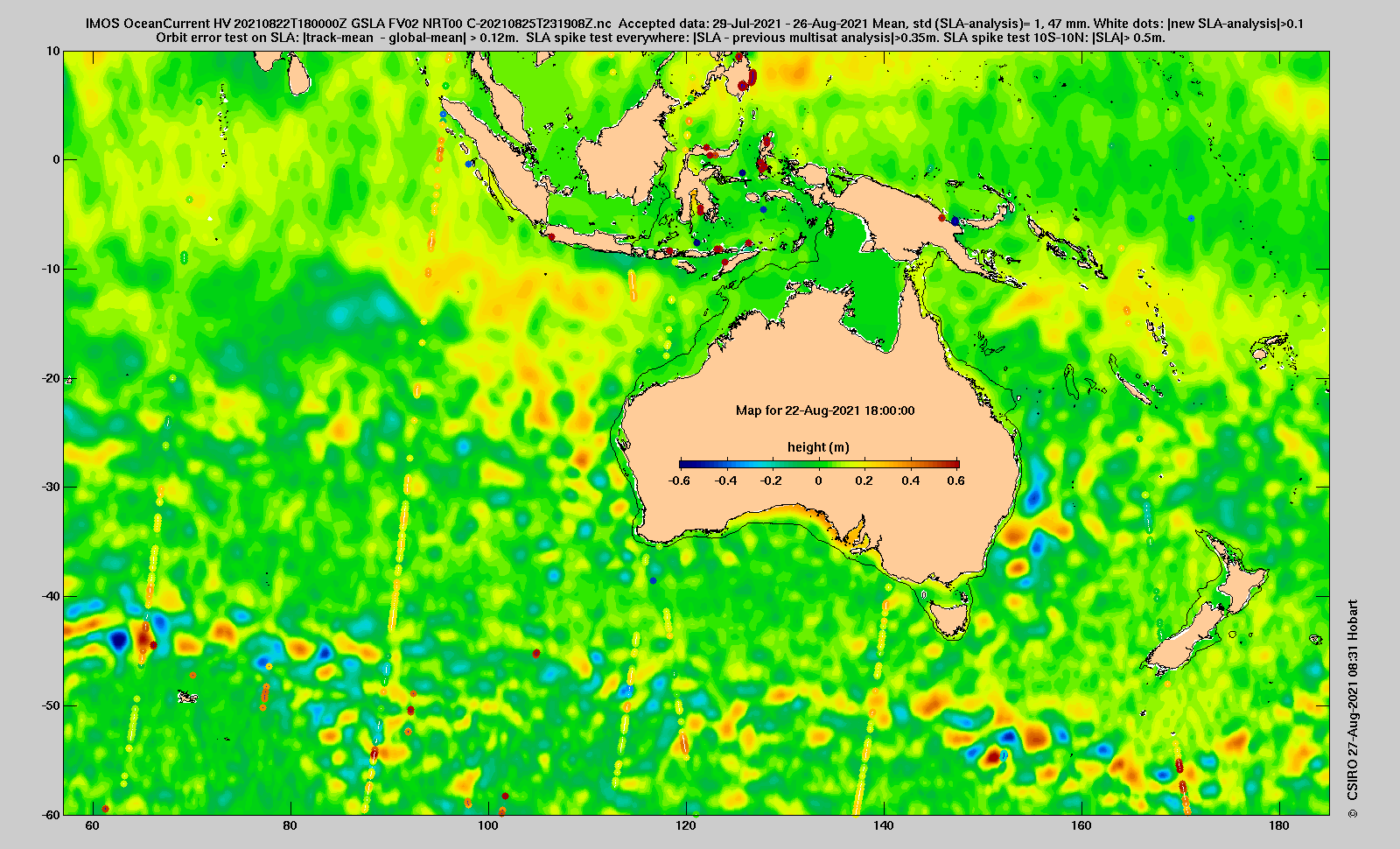Viewport: 1400px width, 849px height.
Task: Click latitude axis label -20
Action: (x=52, y=379)
